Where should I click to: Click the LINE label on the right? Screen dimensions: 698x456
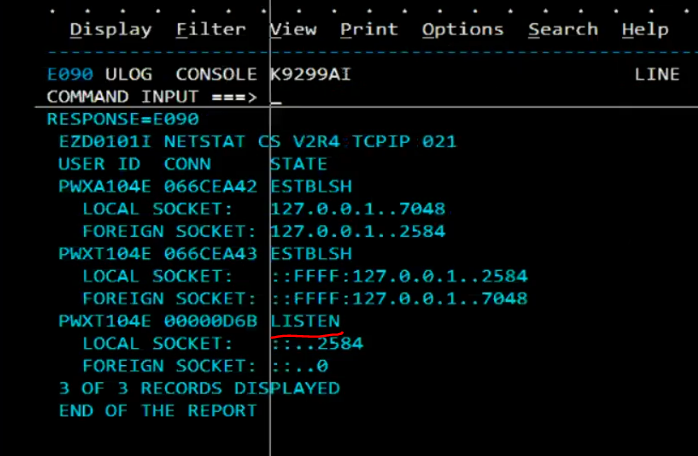[657, 74]
